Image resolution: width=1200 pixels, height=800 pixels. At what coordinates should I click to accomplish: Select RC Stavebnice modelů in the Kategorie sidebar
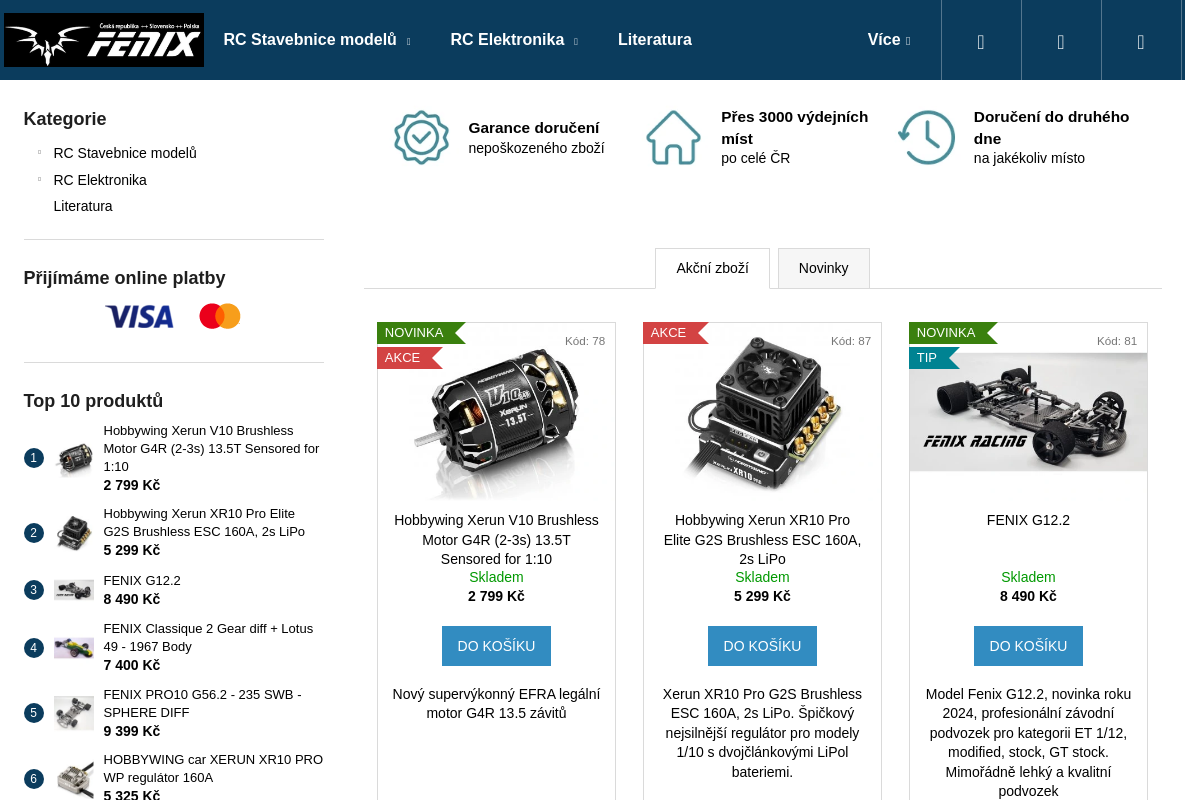[x=125, y=153]
